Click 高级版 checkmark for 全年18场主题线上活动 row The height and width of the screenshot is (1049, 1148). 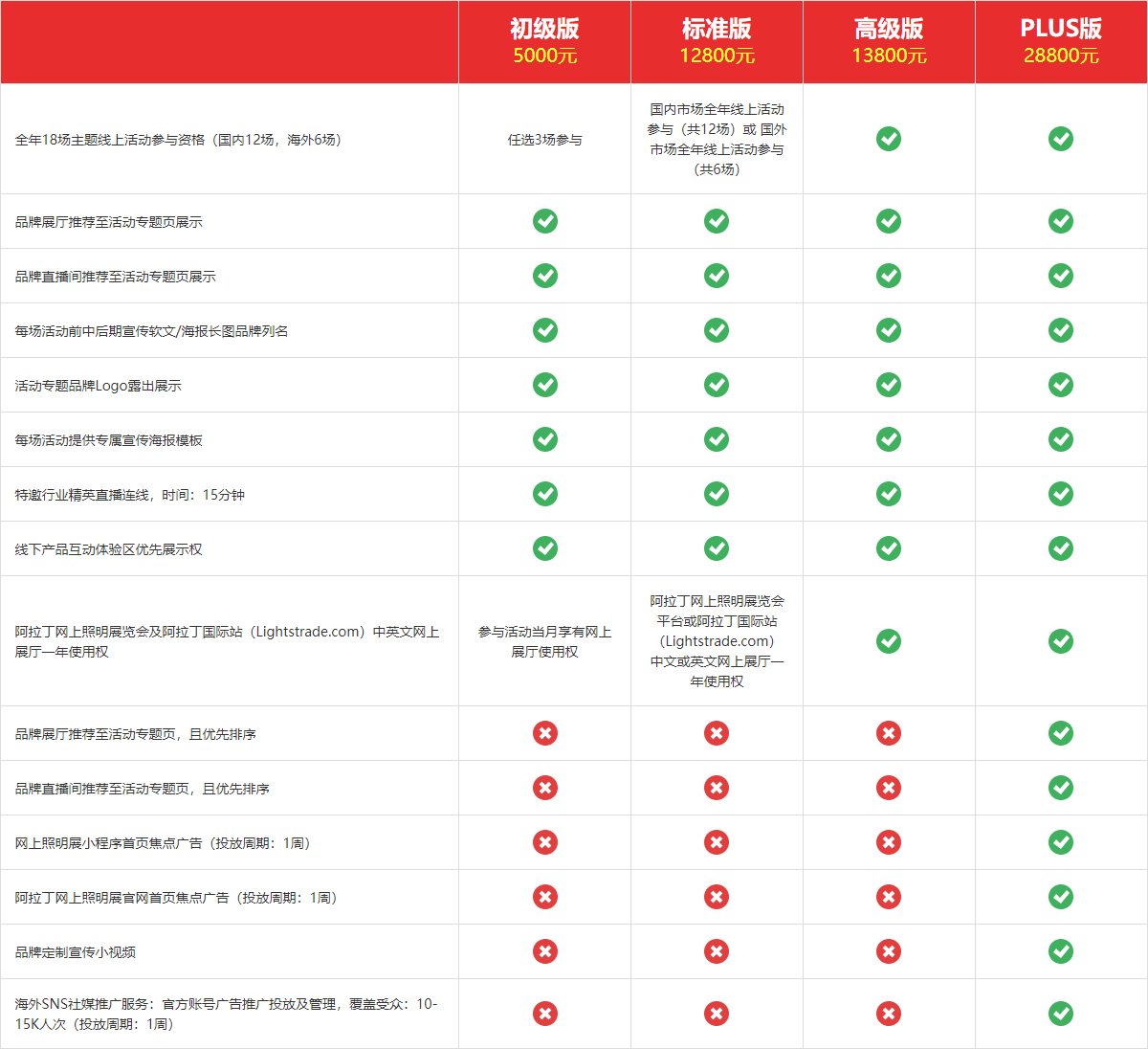coord(889,139)
